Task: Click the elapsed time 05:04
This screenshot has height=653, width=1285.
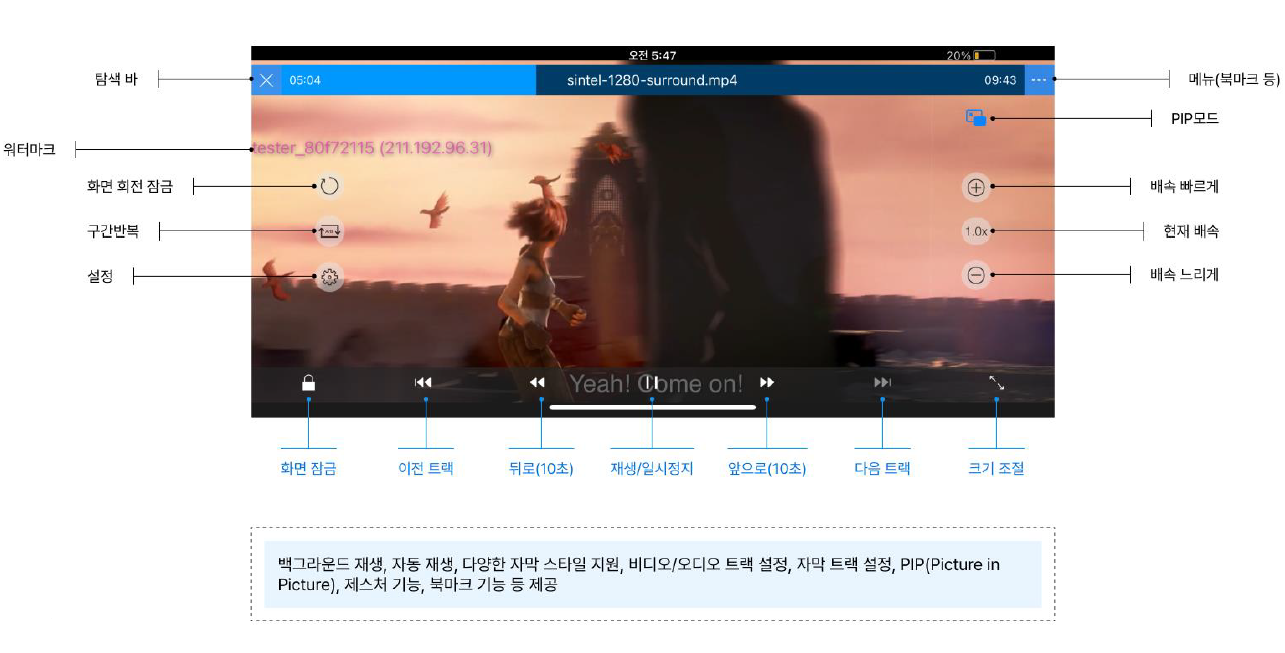Action: (305, 80)
